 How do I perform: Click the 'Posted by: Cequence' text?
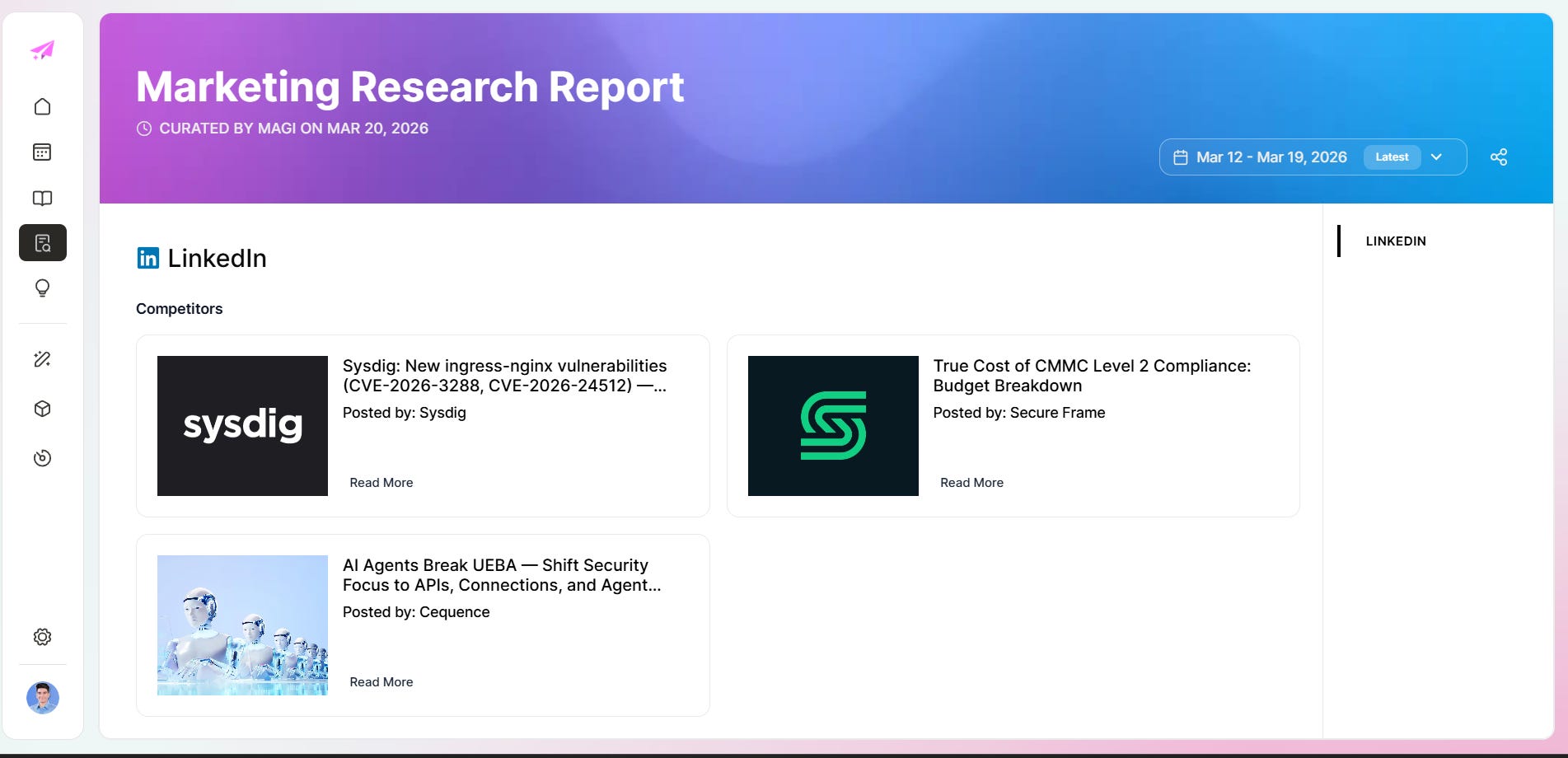pyautogui.click(x=416, y=612)
